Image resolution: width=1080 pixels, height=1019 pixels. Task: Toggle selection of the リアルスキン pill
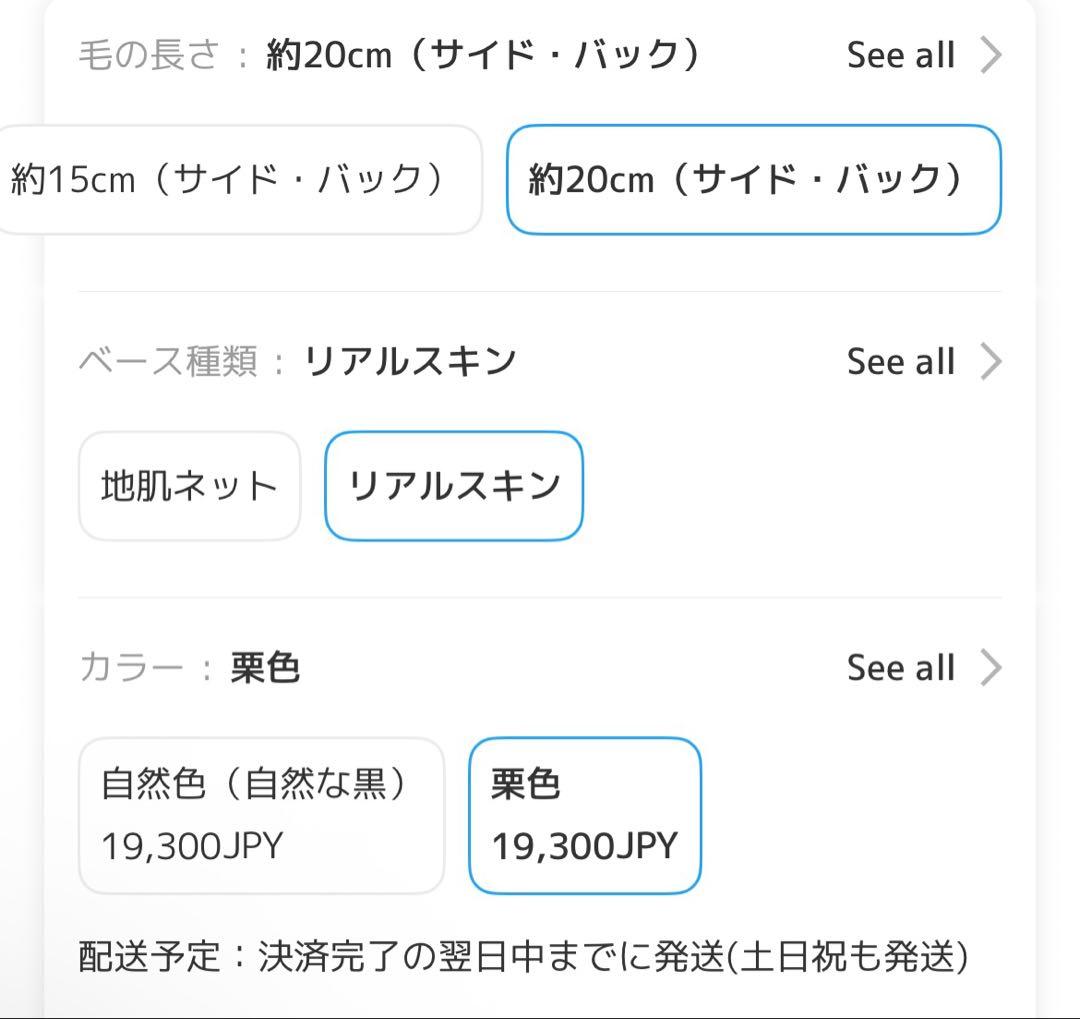pos(454,486)
